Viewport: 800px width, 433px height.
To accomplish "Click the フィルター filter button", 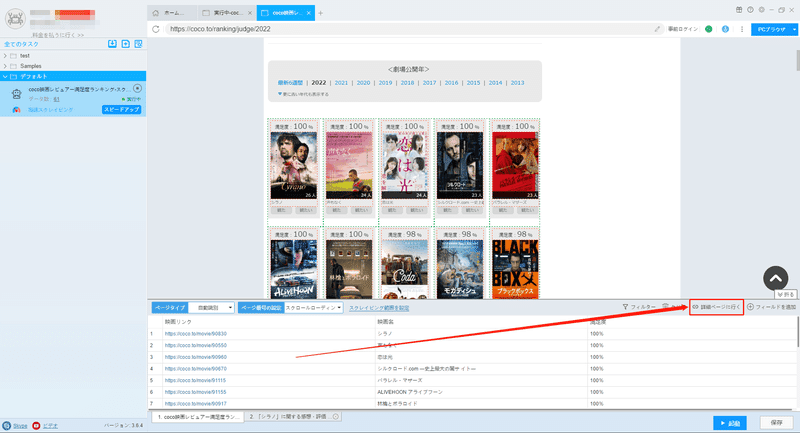I will click(x=639, y=307).
